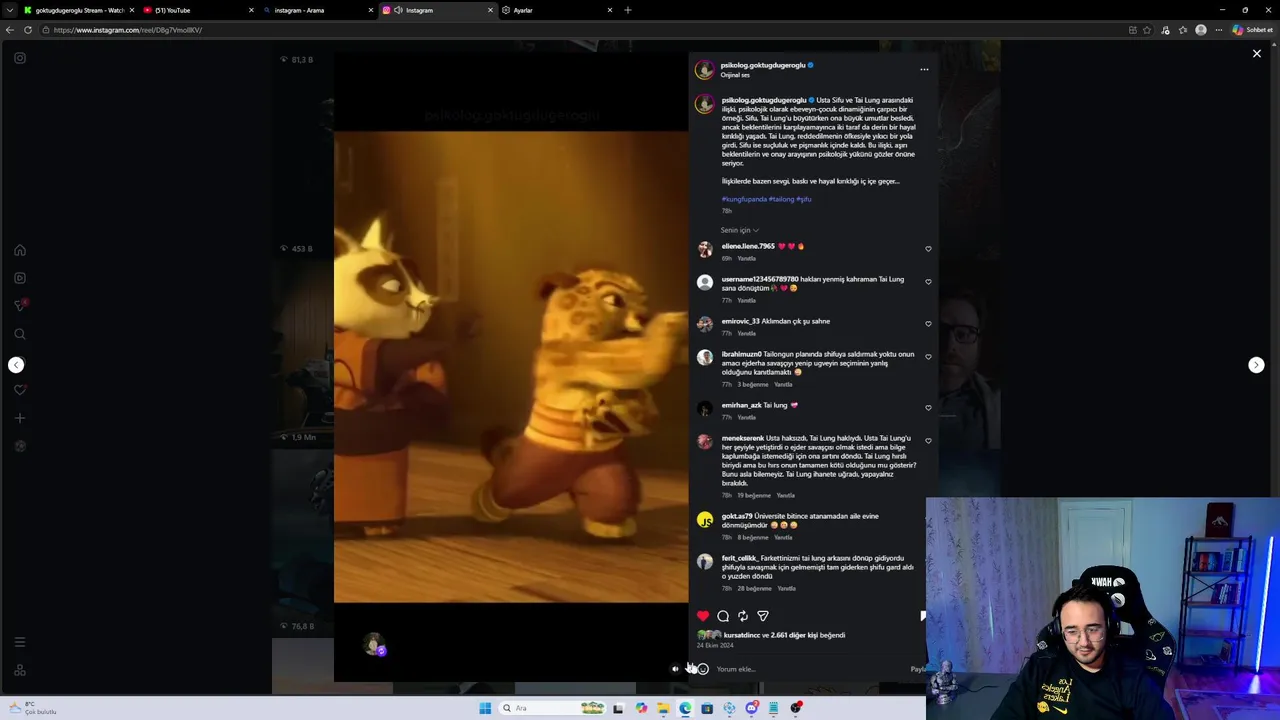Like eliene.liene.7965's comment
Image resolution: width=1280 pixels, height=720 pixels.
[x=928, y=249]
